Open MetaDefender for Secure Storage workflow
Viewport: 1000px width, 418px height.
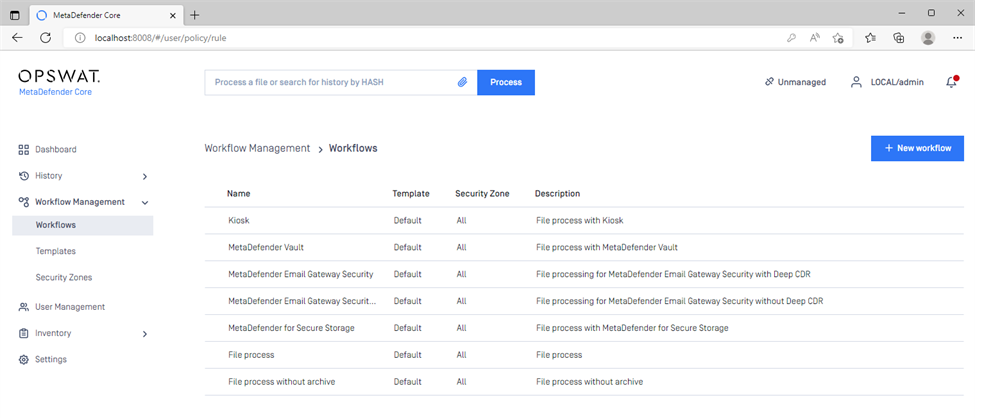584,327
